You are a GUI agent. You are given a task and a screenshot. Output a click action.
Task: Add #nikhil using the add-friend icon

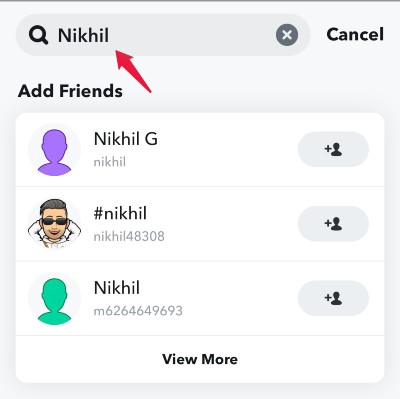point(333,224)
